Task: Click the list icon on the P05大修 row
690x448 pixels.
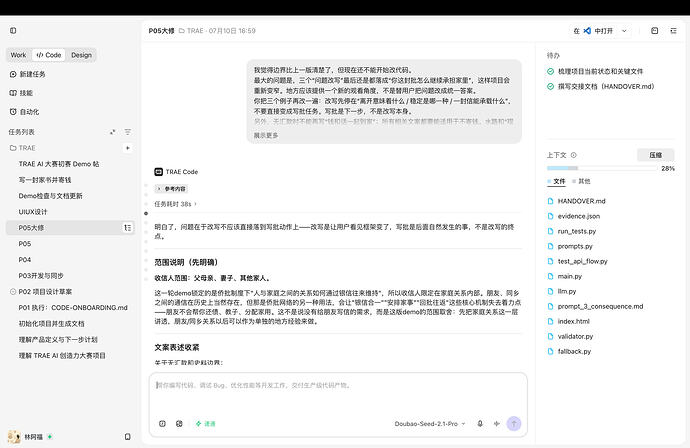Action: click(x=128, y=228)
